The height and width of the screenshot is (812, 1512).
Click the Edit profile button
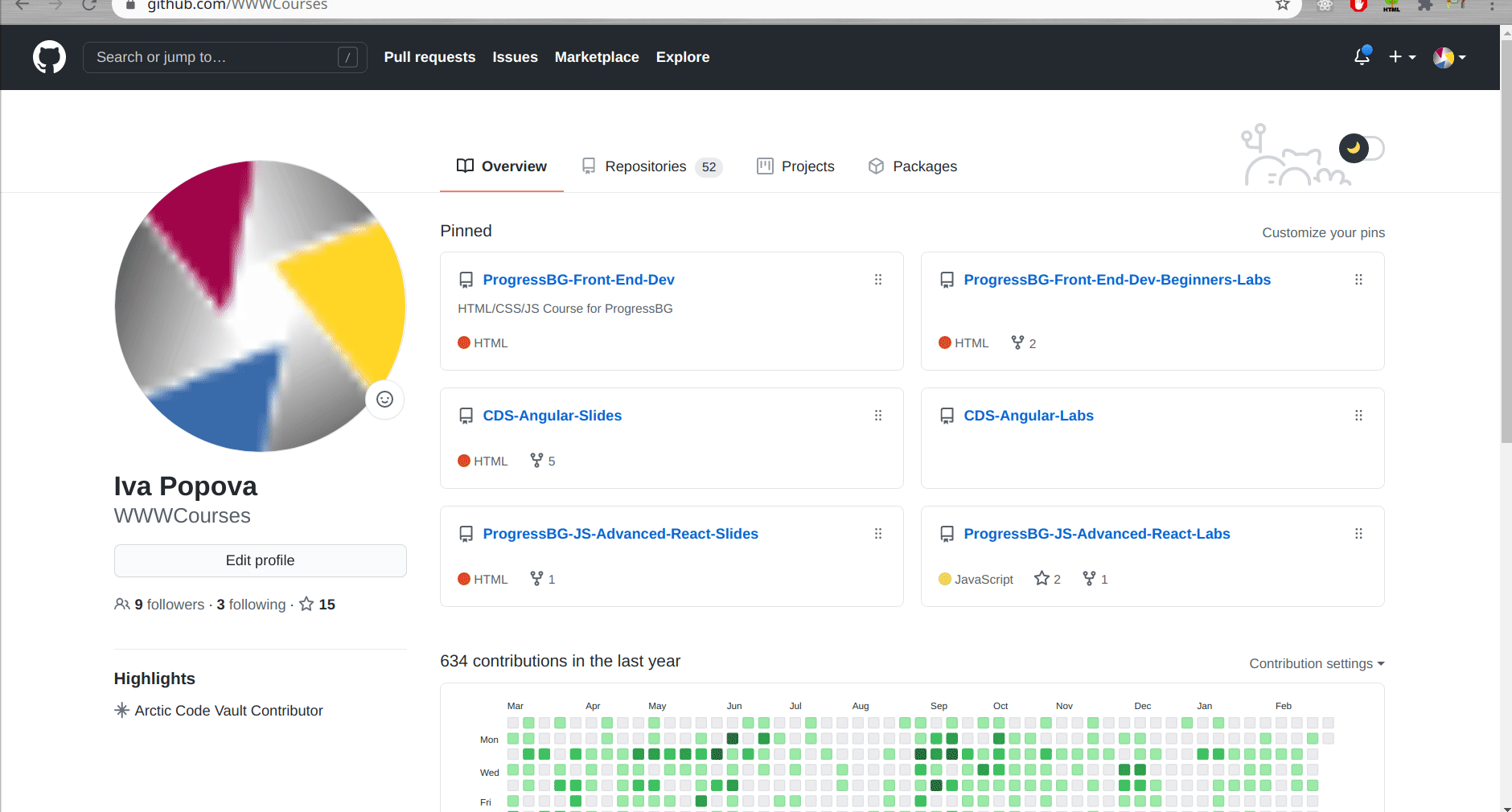click(x=261, y=560)
